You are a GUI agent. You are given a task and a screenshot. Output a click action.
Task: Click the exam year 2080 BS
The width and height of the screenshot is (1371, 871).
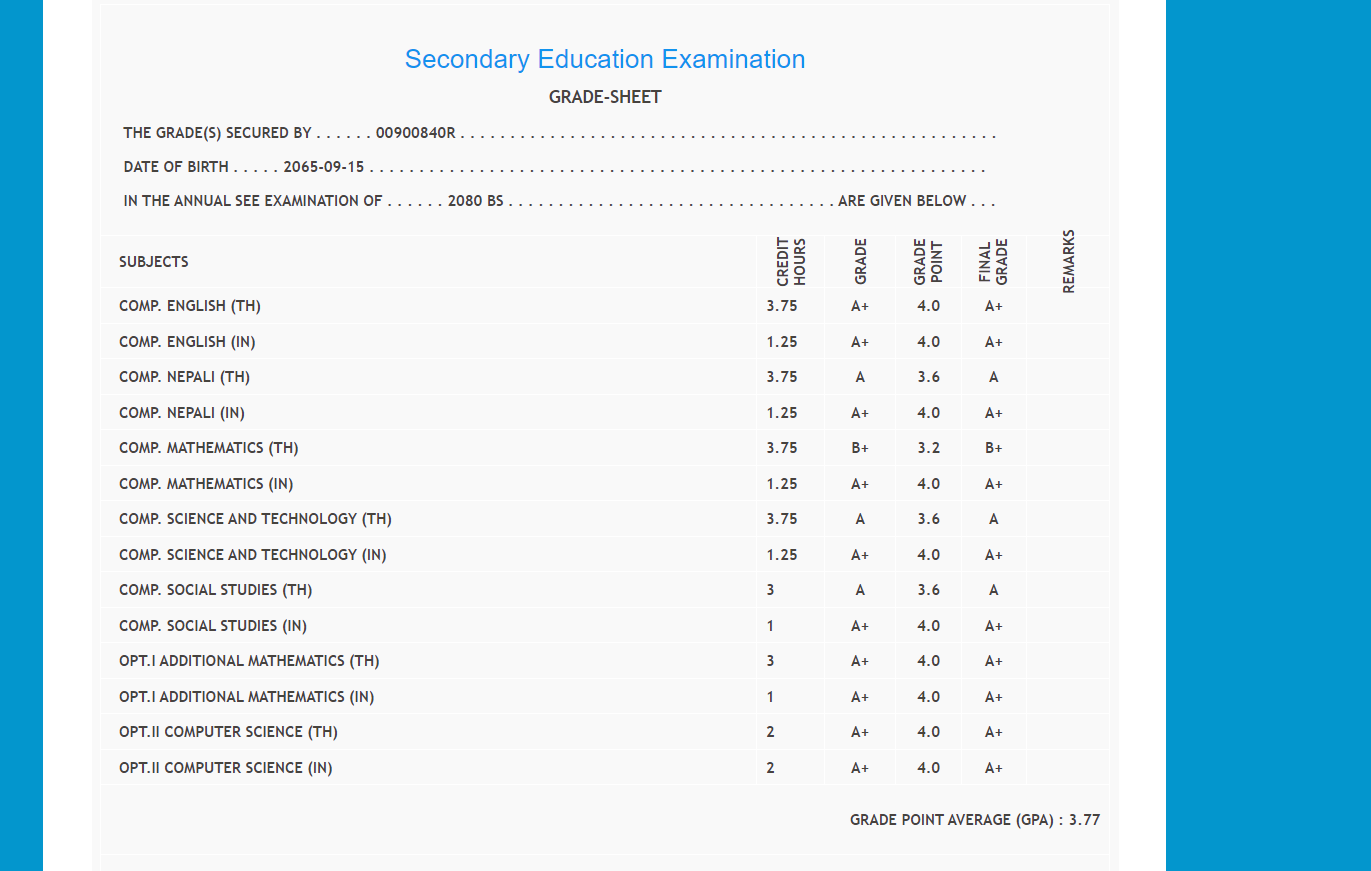click(475, 201)
